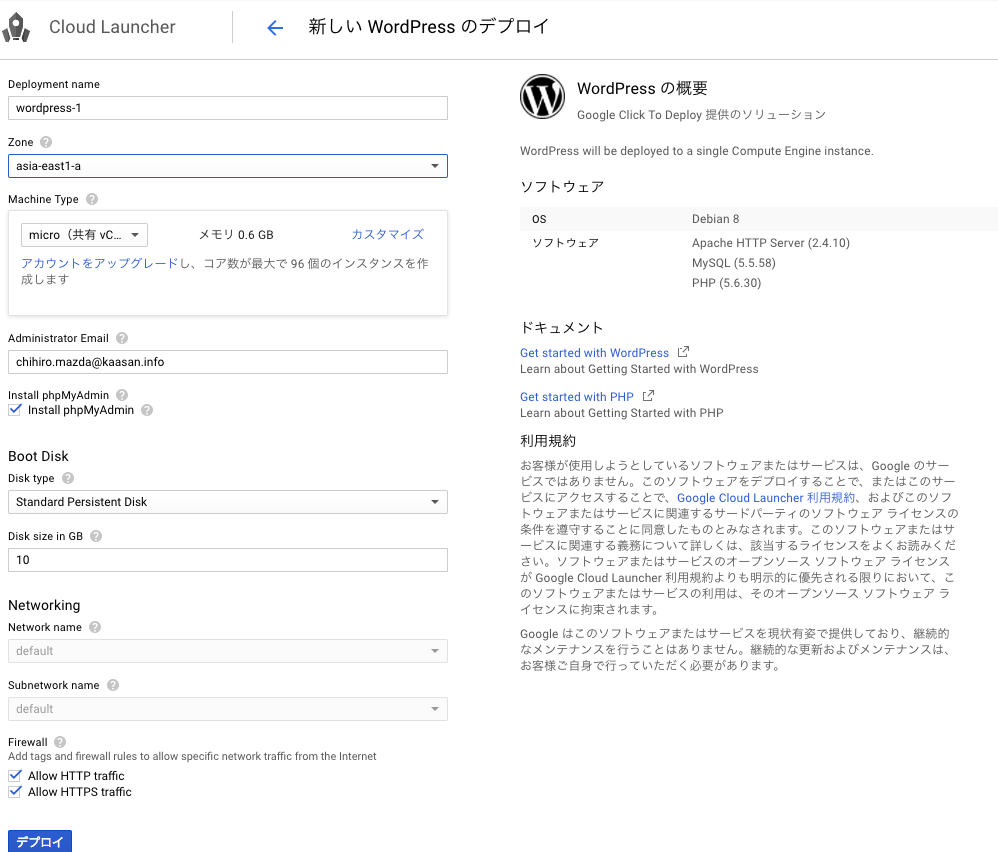Click the Deployment name input field
Image resolution: width=998 pixels, height=852 pixels.
click(x=227, y=108)
